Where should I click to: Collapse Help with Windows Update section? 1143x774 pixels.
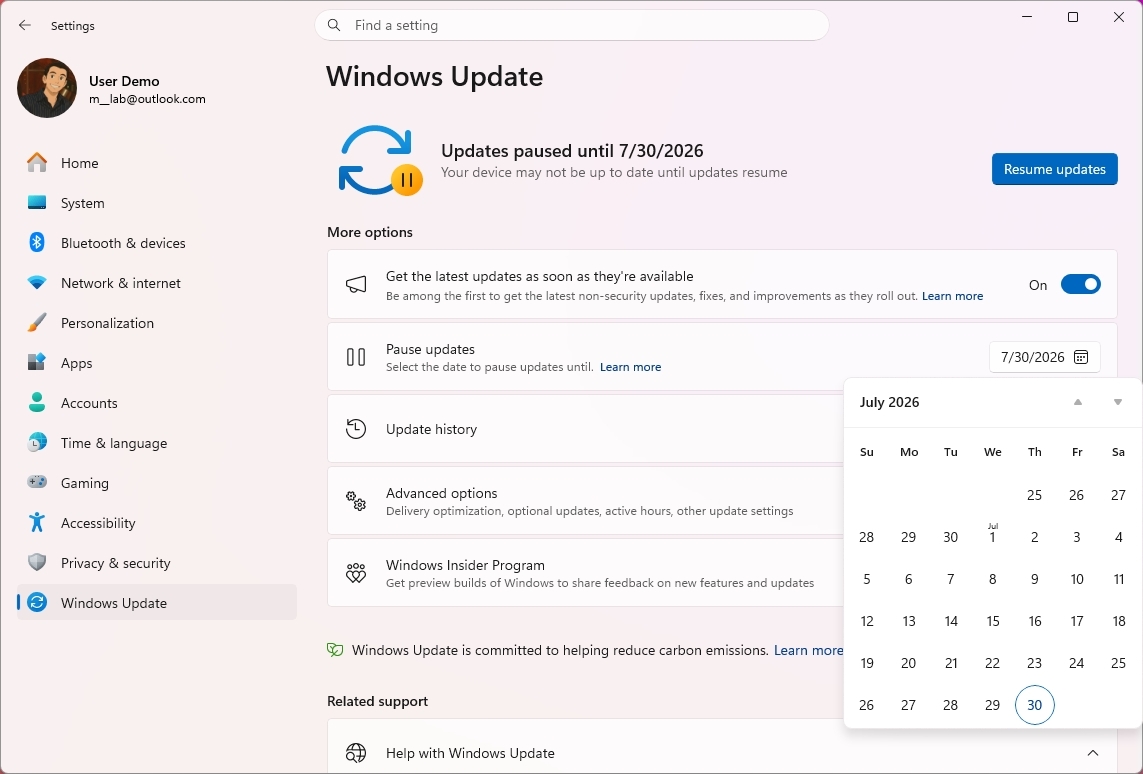pos(1093,753)
